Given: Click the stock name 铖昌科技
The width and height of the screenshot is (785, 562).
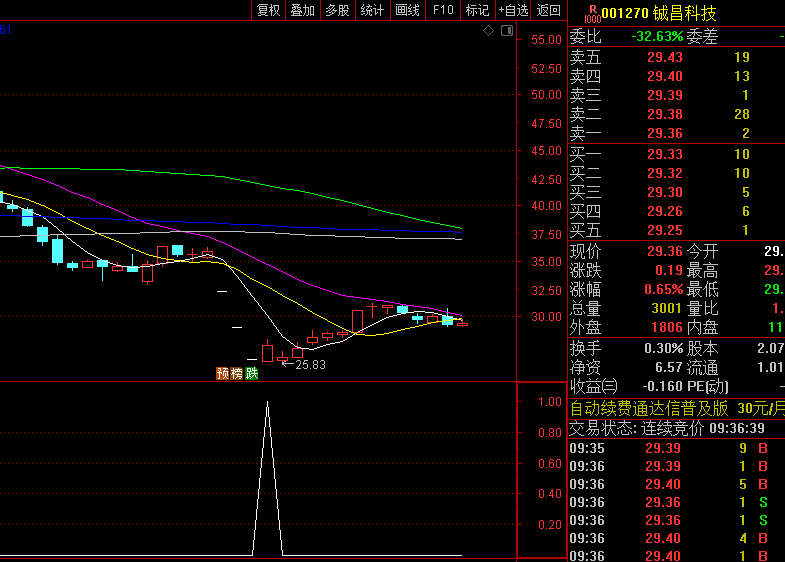Looking at the screenshot, I should click(686, 13).
